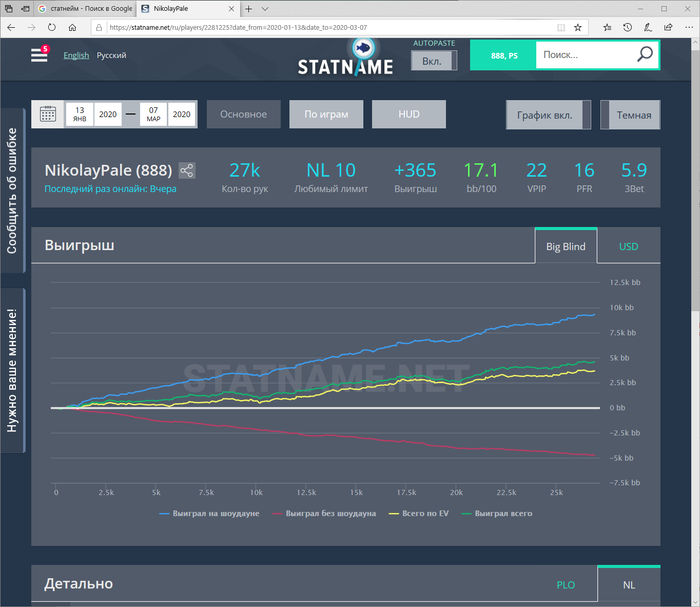Select the Big Blind chart tab
Viewport: 700px width, 607px height.
click(566, 246)
